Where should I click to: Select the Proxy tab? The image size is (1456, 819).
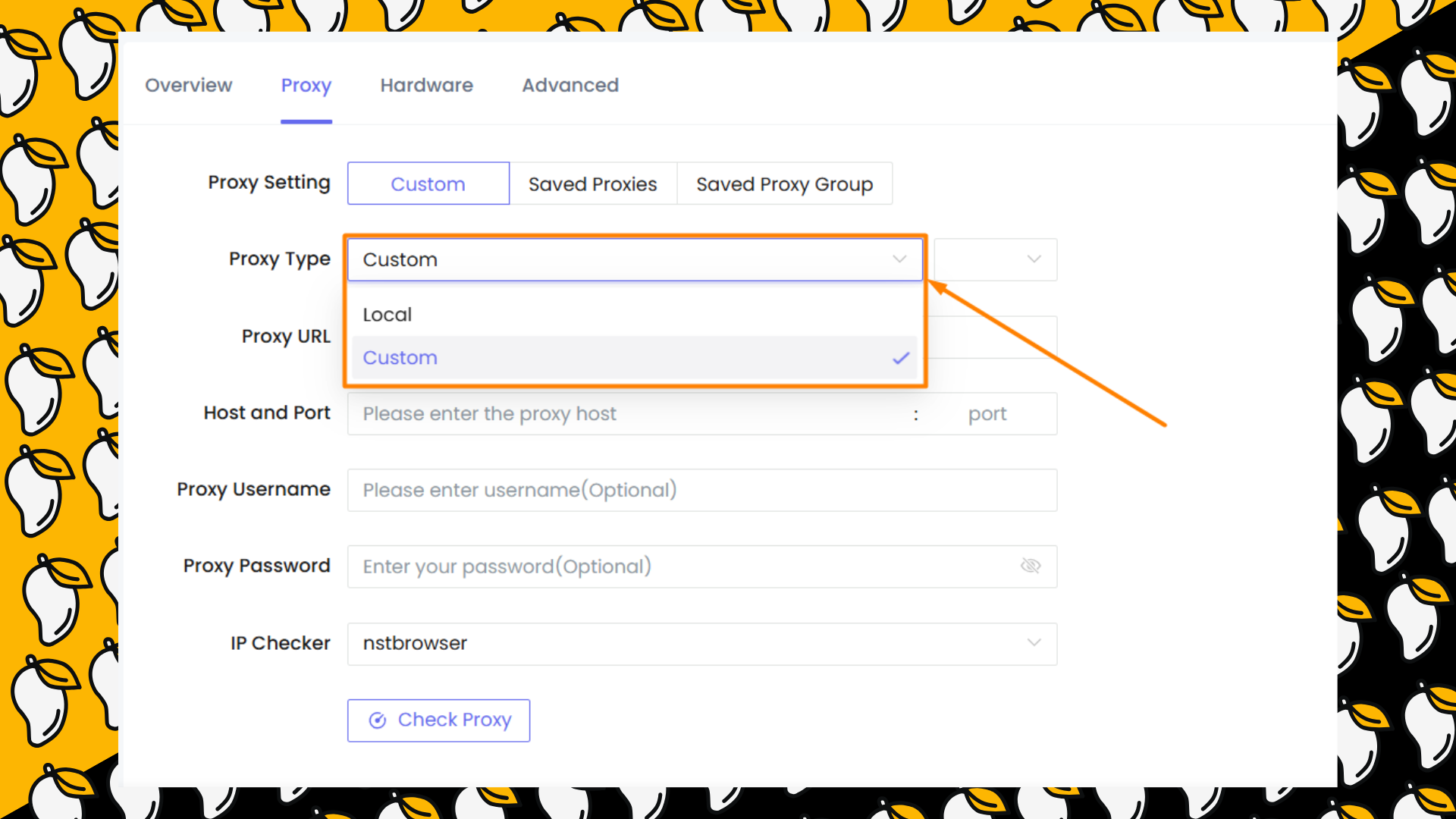[x=306, y=86]
